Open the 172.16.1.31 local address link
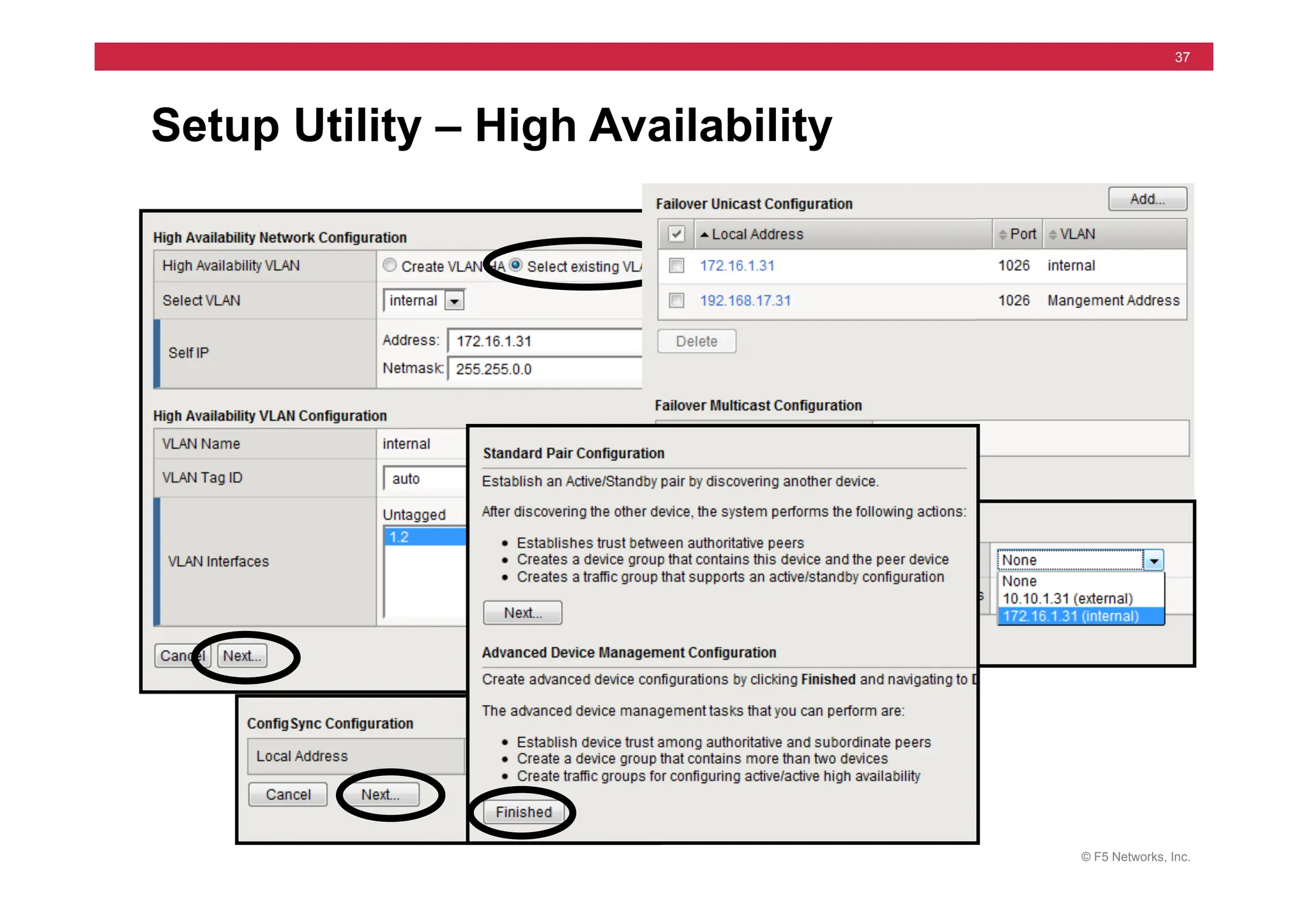1308x924 pixels. point(737,266)
